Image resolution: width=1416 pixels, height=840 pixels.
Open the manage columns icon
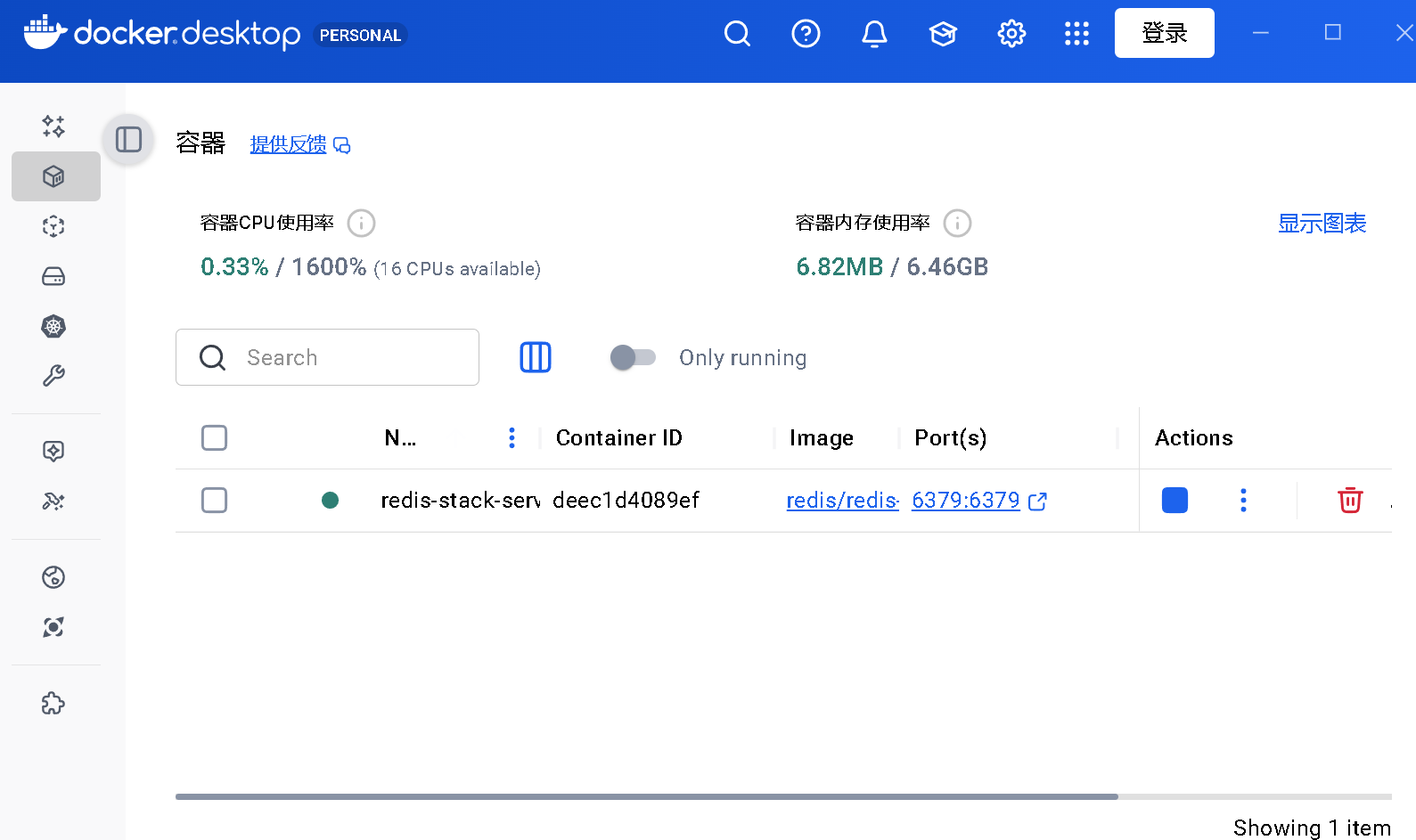pyautogui.click(x=536, y=357)
